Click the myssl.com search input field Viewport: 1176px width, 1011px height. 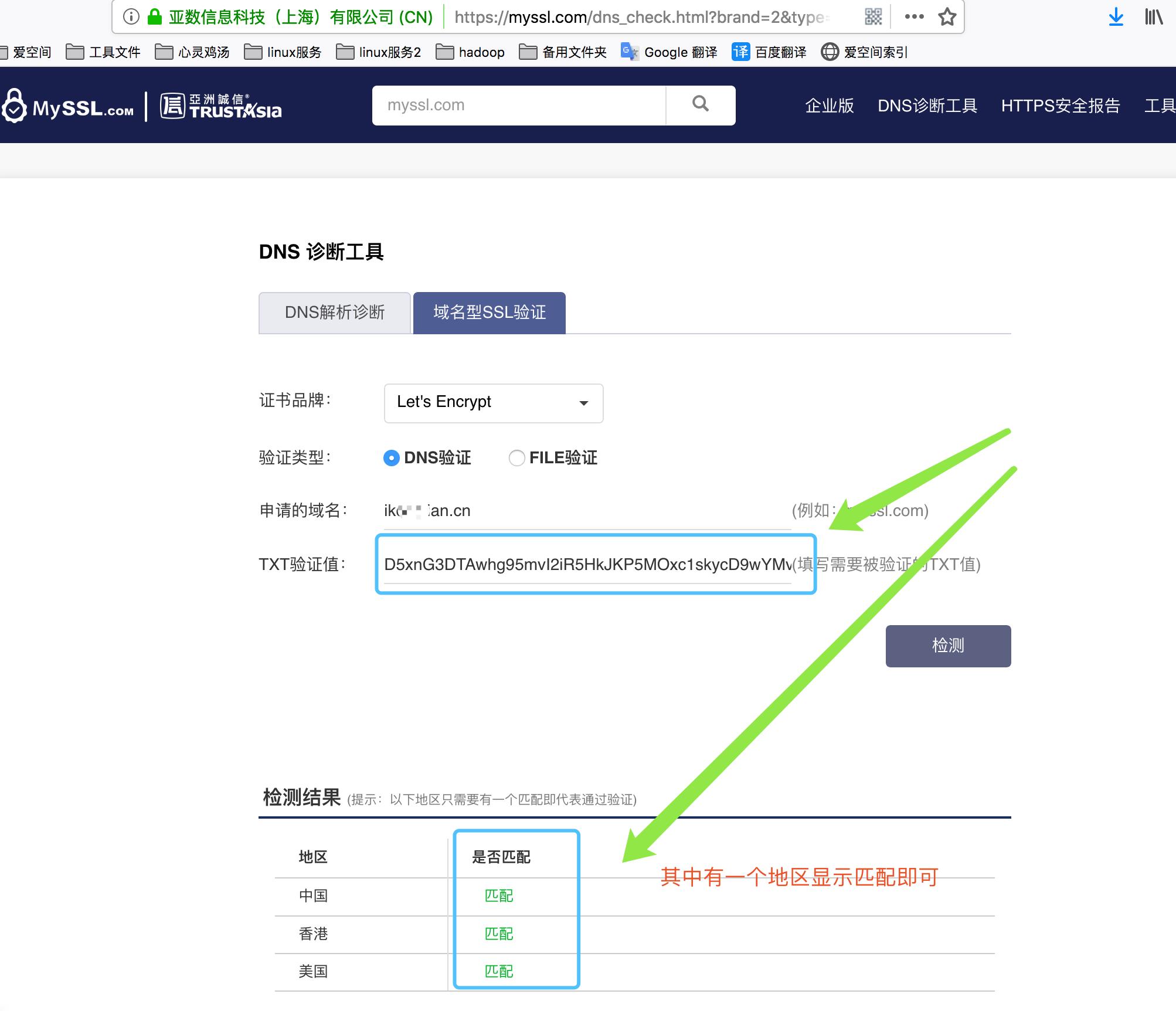click(519, 105)
